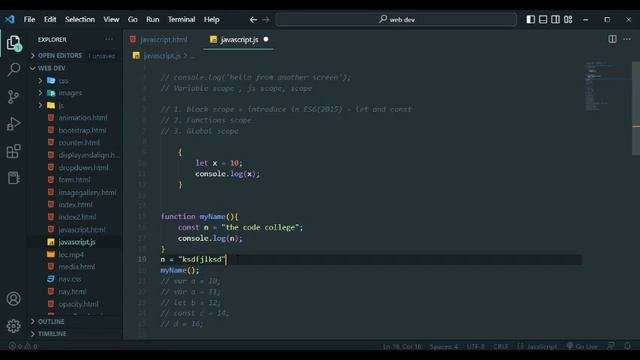This screenshot has height=360, width=640.
Task: Click the unsaved dot on javascript.js tab
Action: (266, 39)
